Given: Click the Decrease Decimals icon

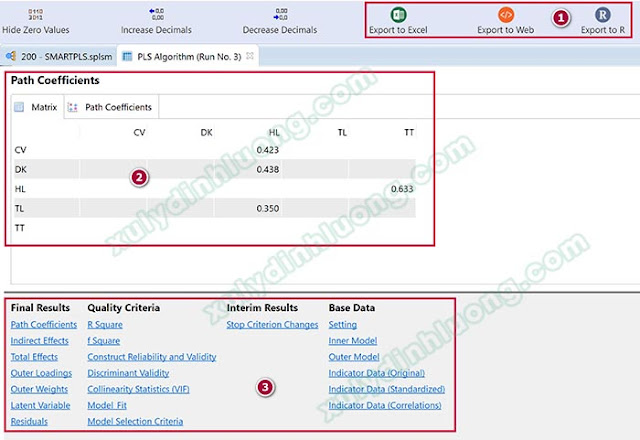Looking at the screenshot, I should tap(281, 14).
